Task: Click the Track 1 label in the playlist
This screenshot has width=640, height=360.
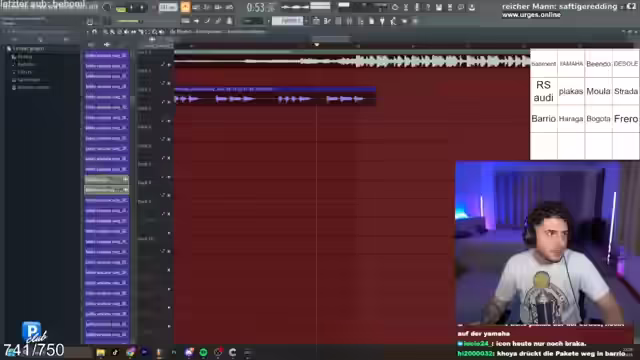Action: tap(145, 53)
